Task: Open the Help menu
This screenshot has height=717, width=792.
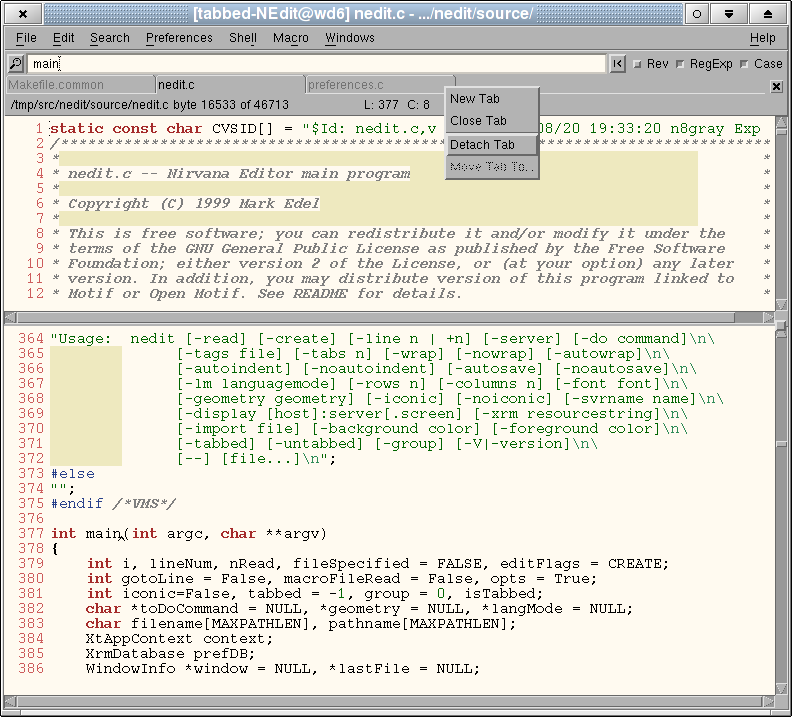Action: pos(762,38)
